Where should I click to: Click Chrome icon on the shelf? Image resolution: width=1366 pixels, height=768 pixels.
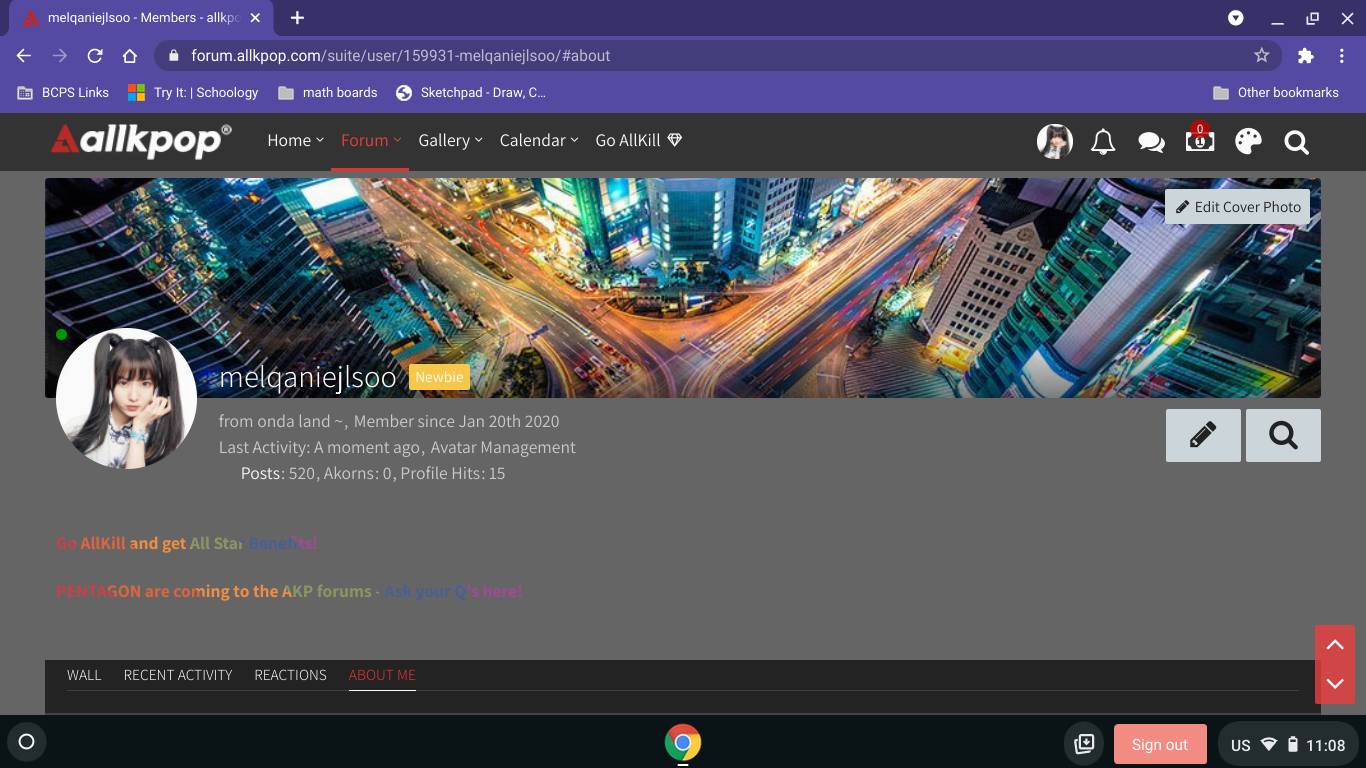(x=683, y=743)
